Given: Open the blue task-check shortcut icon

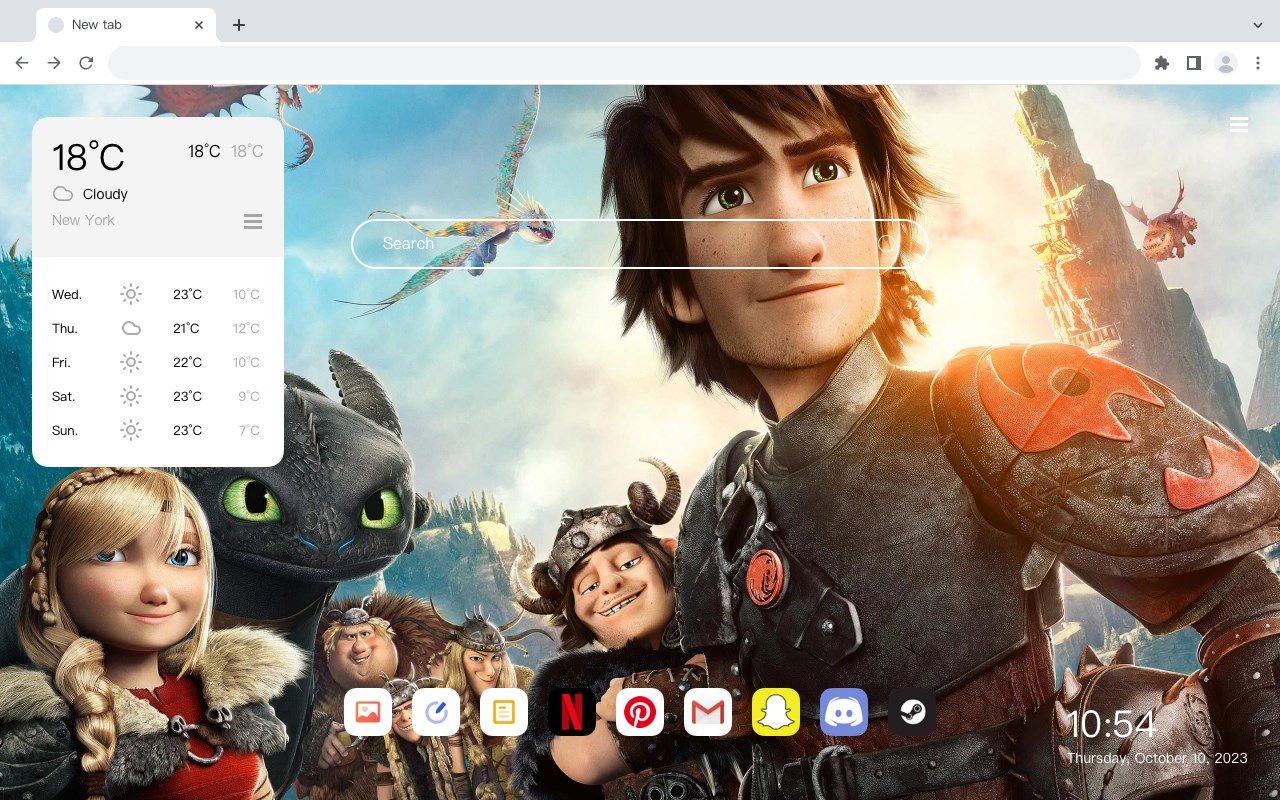Looking at the screenshot, I should point(436,712).
